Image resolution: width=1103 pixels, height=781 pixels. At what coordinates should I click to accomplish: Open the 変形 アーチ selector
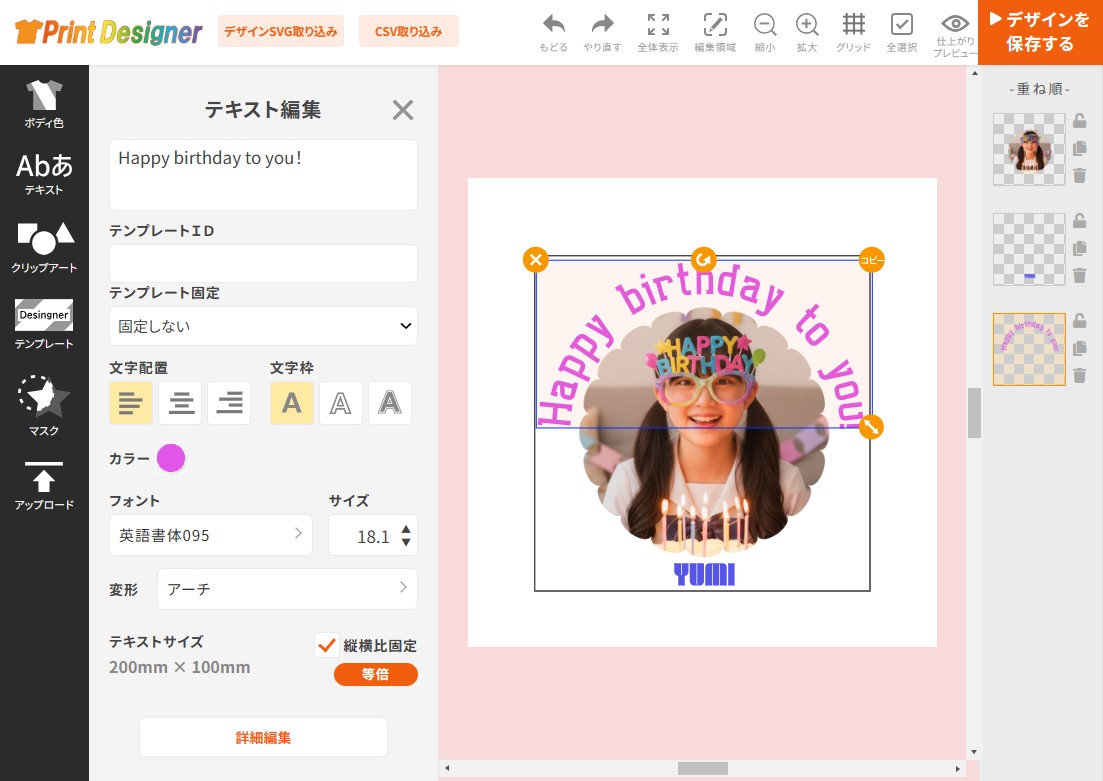[x=287, y=589]
